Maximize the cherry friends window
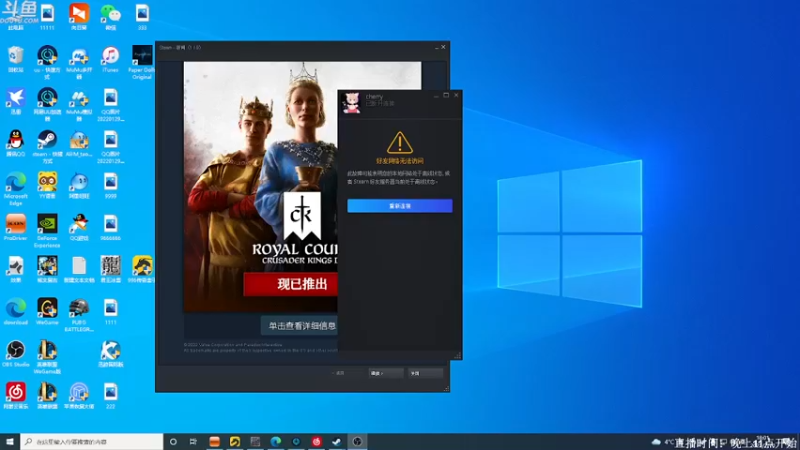800x450 pixels. click(446, 95)
